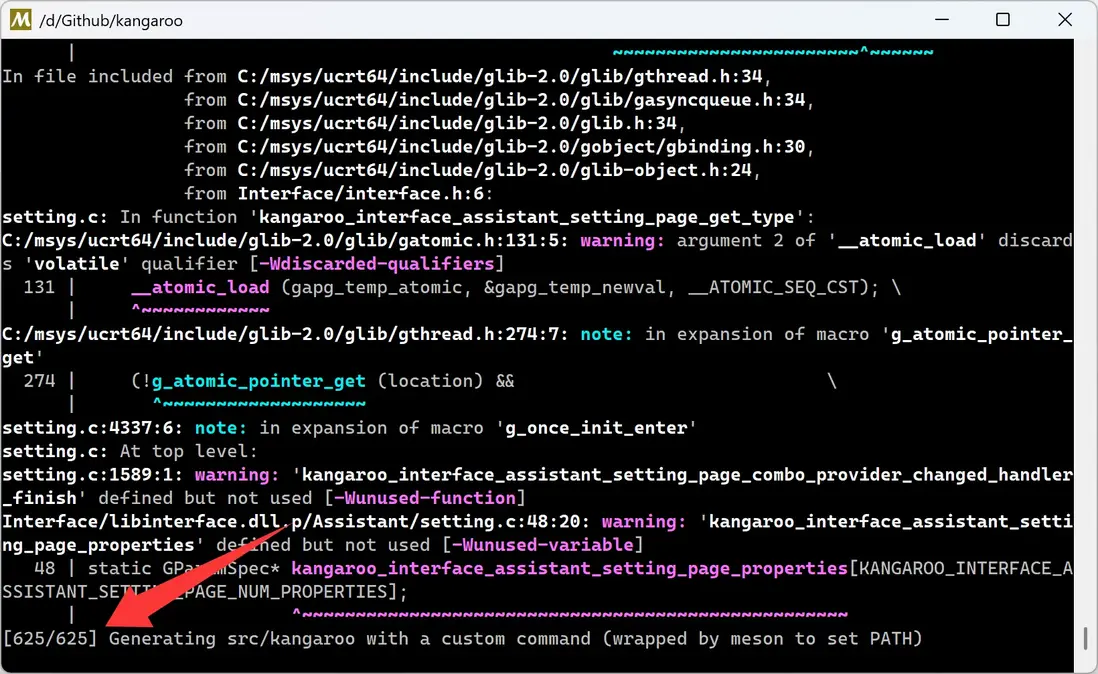1098x674 pixels.
Task: Click '__ATOMIC_SEQ_CST' in the code line
Action: 773,288
